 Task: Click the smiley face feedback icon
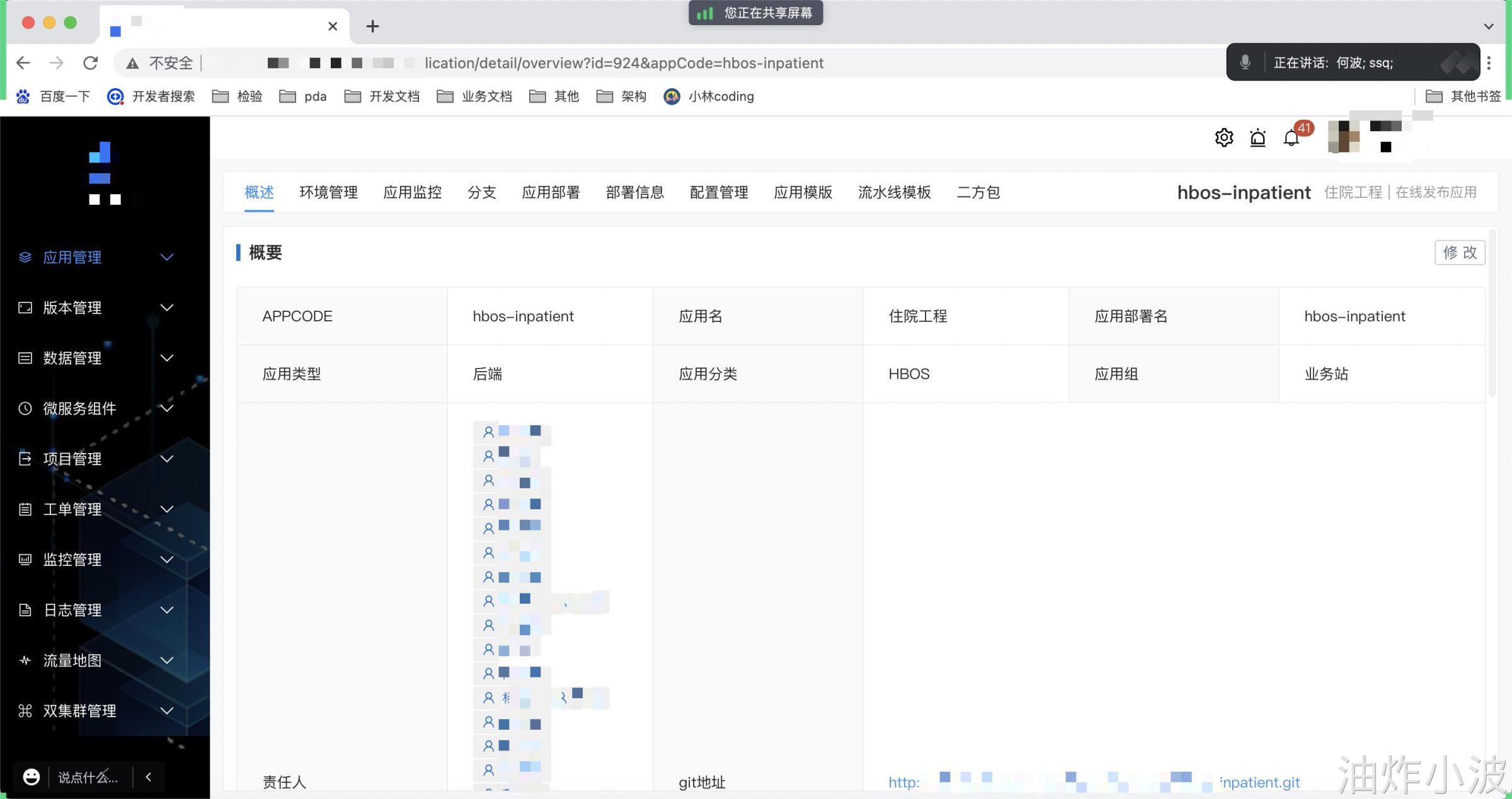(31, 777)
